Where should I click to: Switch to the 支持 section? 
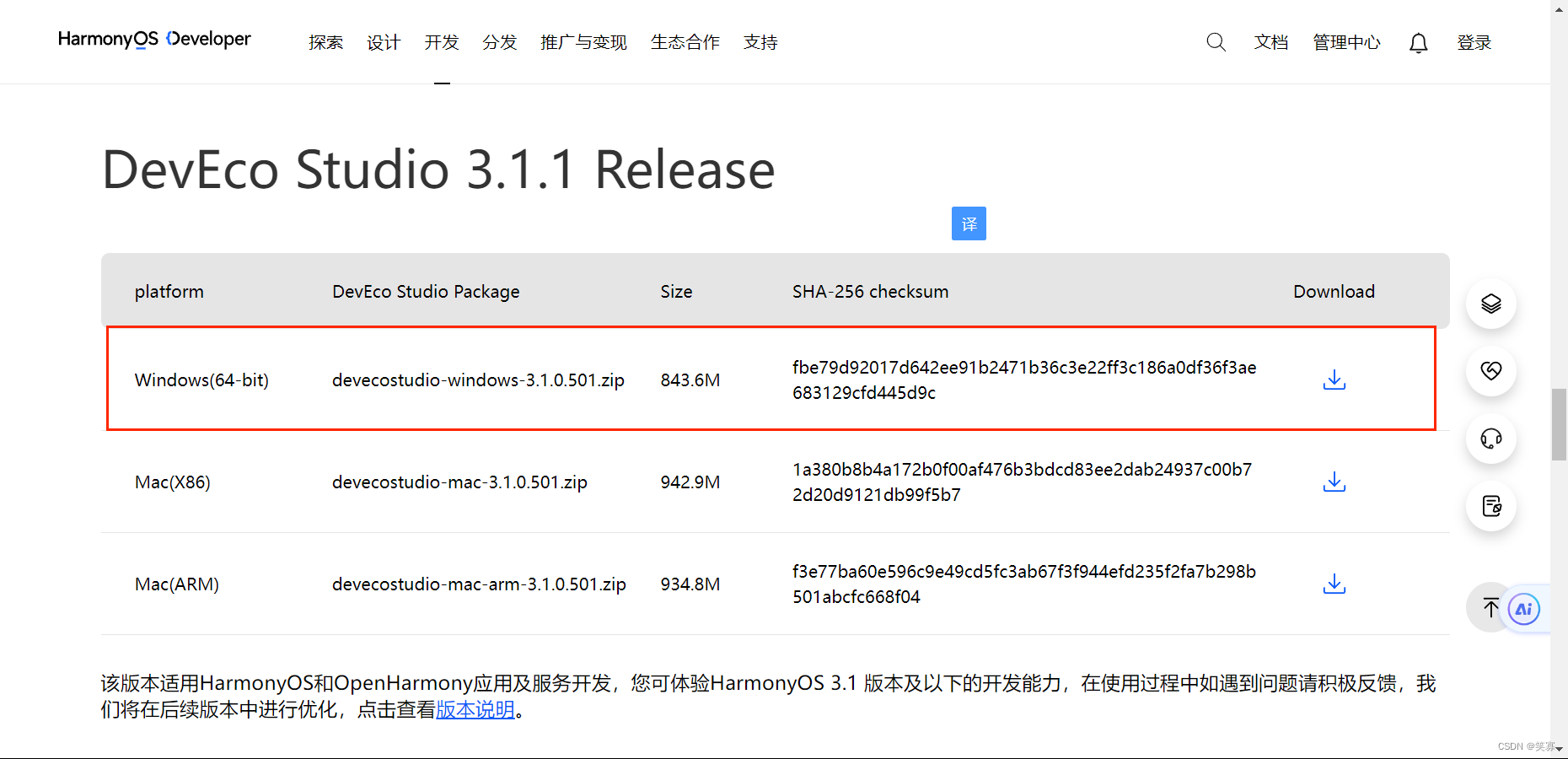tap(760, 41)
